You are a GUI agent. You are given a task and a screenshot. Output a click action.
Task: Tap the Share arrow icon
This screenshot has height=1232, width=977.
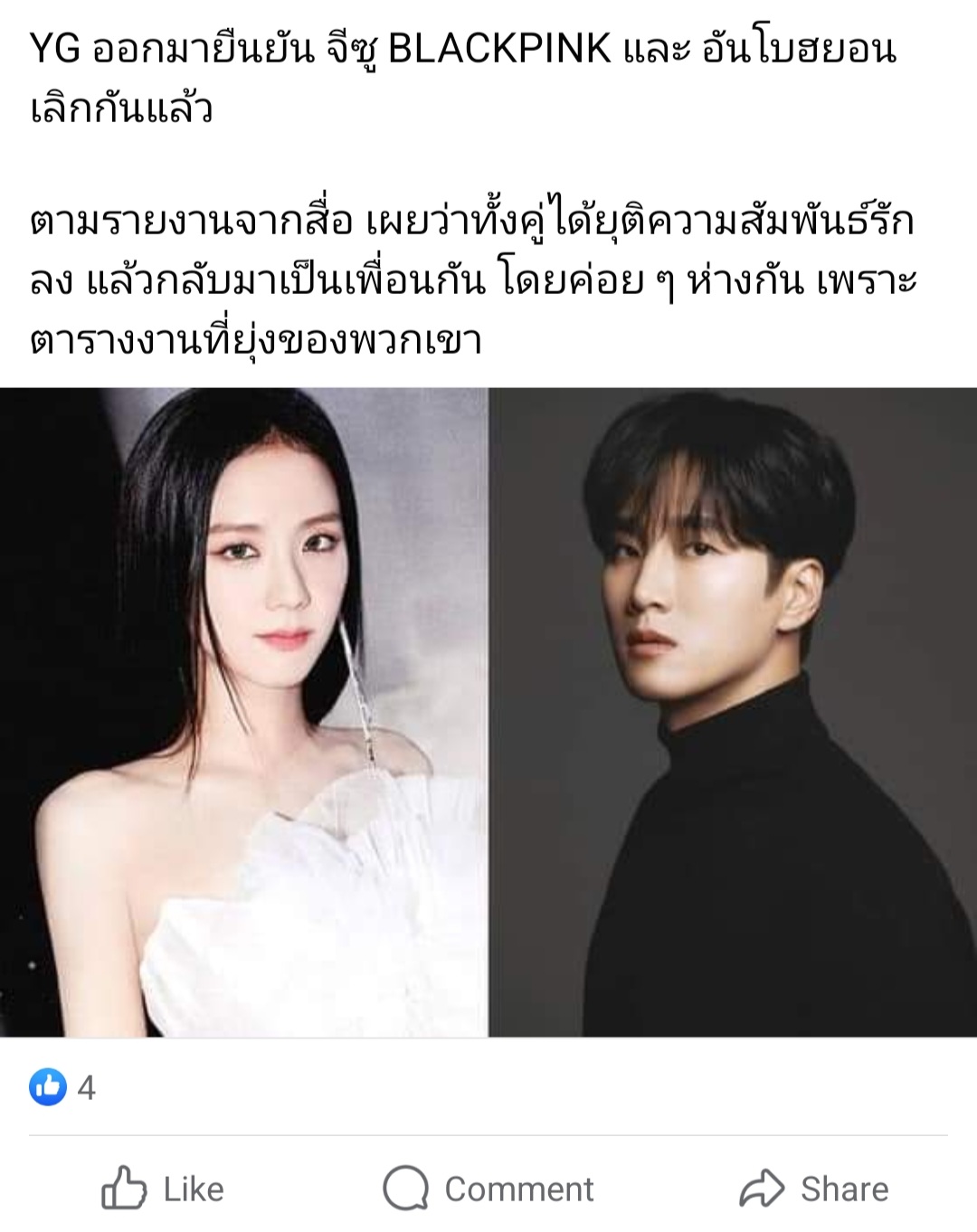pyautogui.click(x=762, y=1188)
